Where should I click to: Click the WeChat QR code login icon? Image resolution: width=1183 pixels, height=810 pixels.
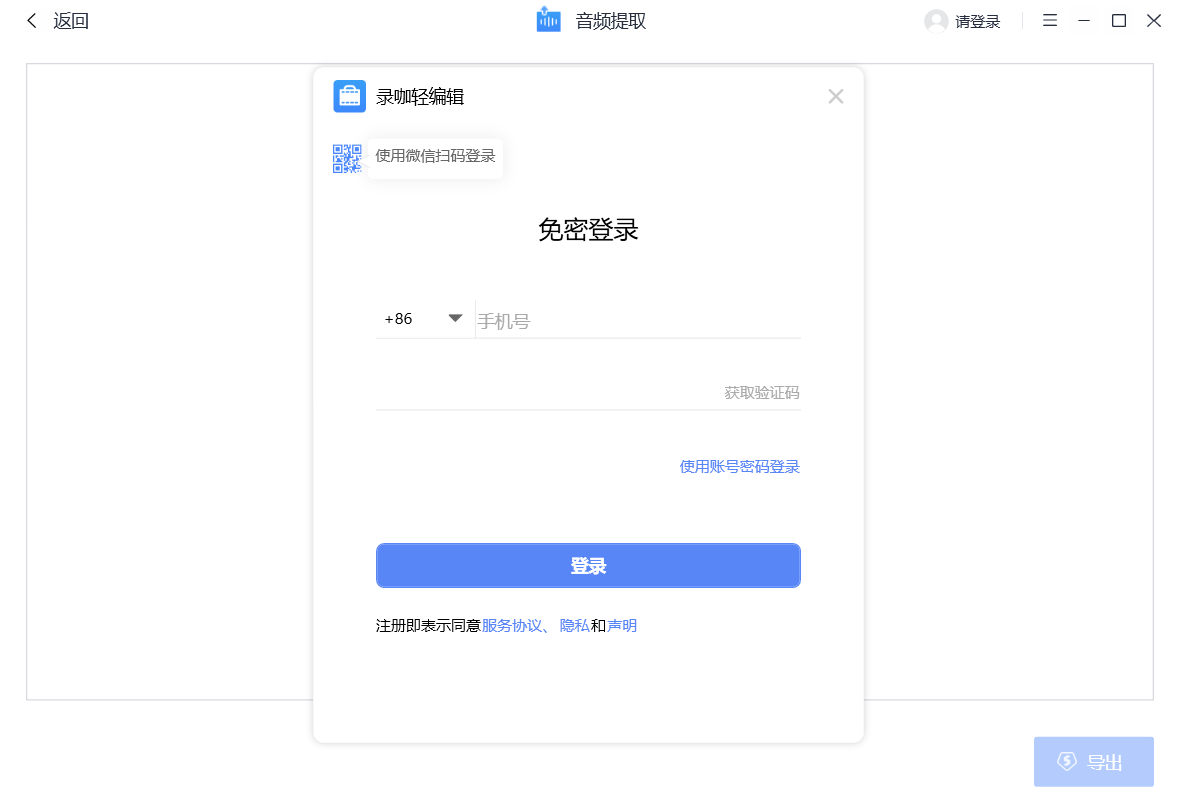(x=347, y=158)
